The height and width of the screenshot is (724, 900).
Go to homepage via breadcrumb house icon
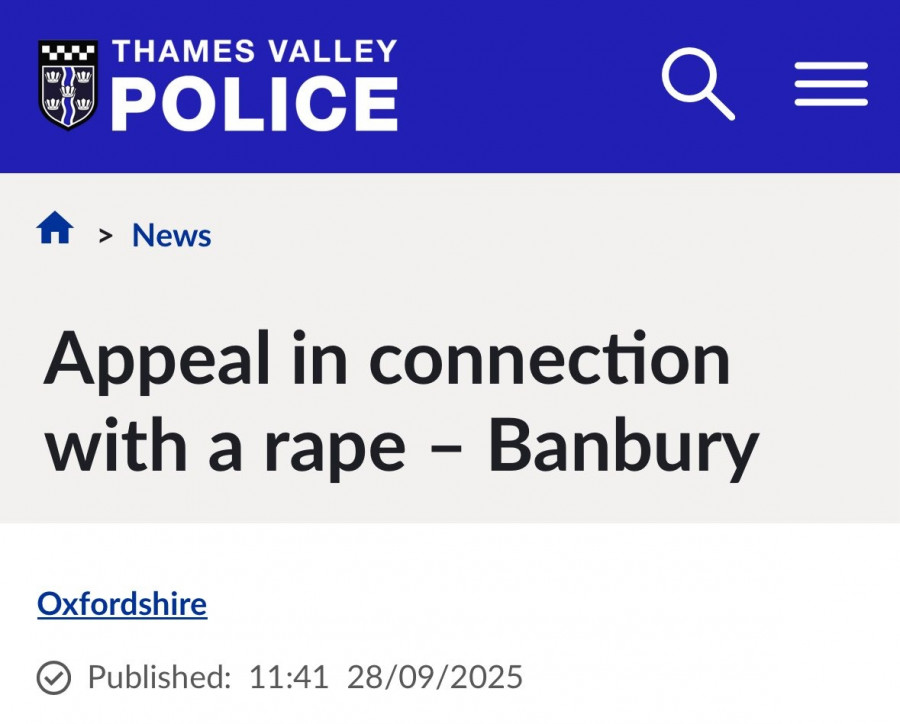[x=55, y=231]
